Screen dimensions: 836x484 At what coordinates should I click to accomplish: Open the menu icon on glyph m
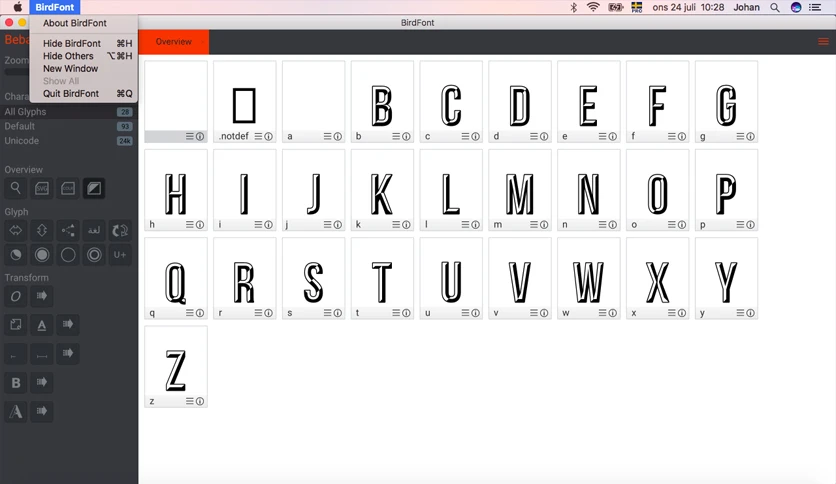pos(534,225)
